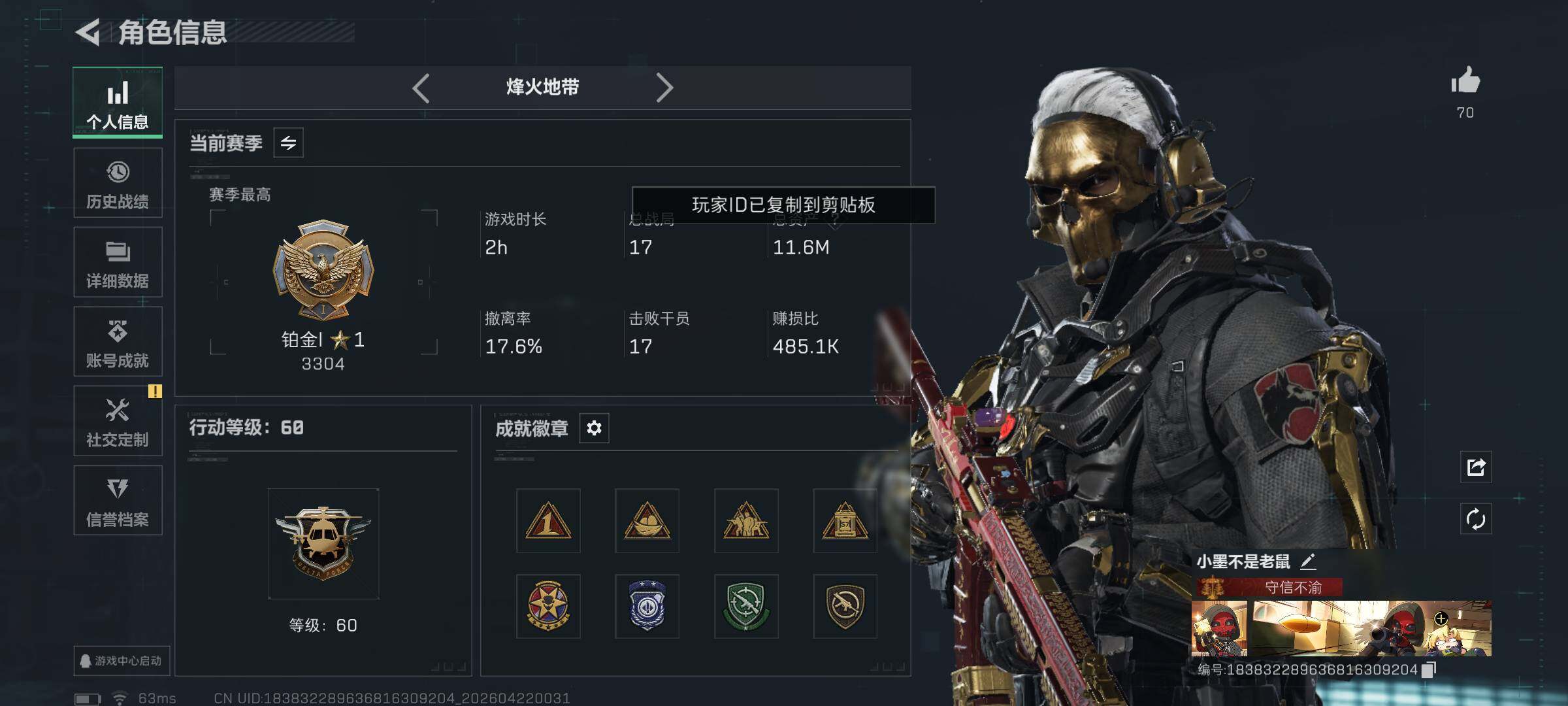The height and width of the screenshot is (706, 1568).
Task: Tap the share icon beside the character
Action: pos(1476,467)
